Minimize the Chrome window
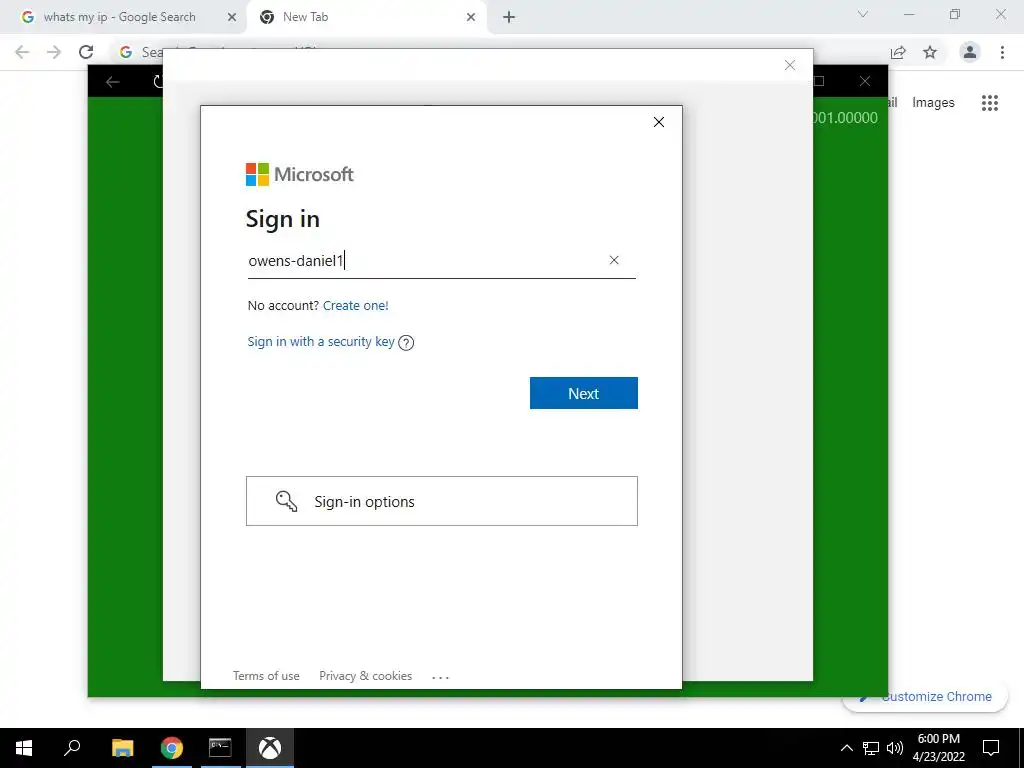1024x768 pixels. click(909, 14)
